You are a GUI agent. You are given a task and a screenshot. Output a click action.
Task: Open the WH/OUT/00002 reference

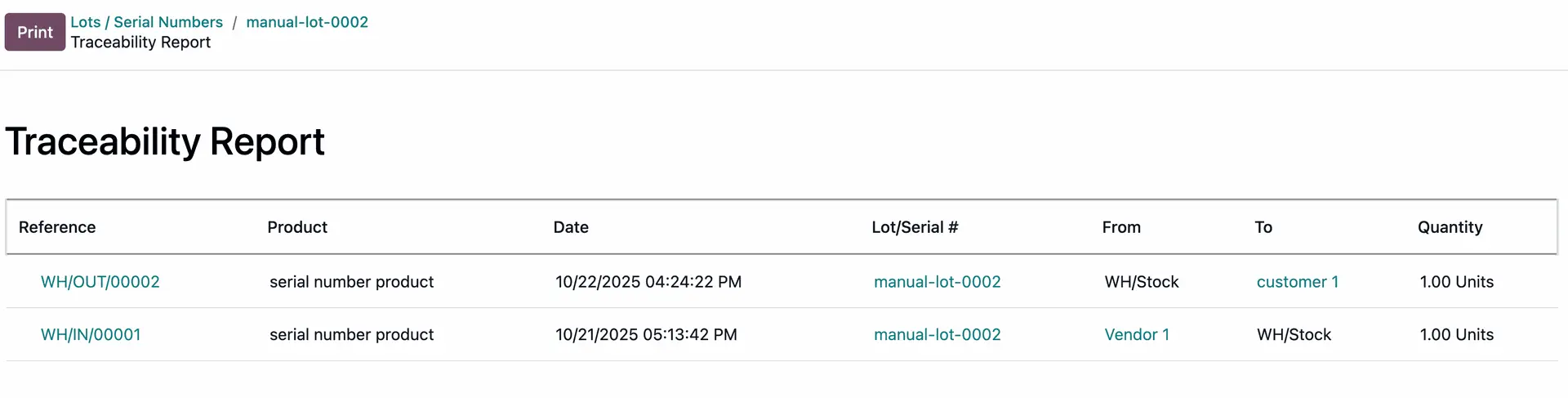point(100,282)
